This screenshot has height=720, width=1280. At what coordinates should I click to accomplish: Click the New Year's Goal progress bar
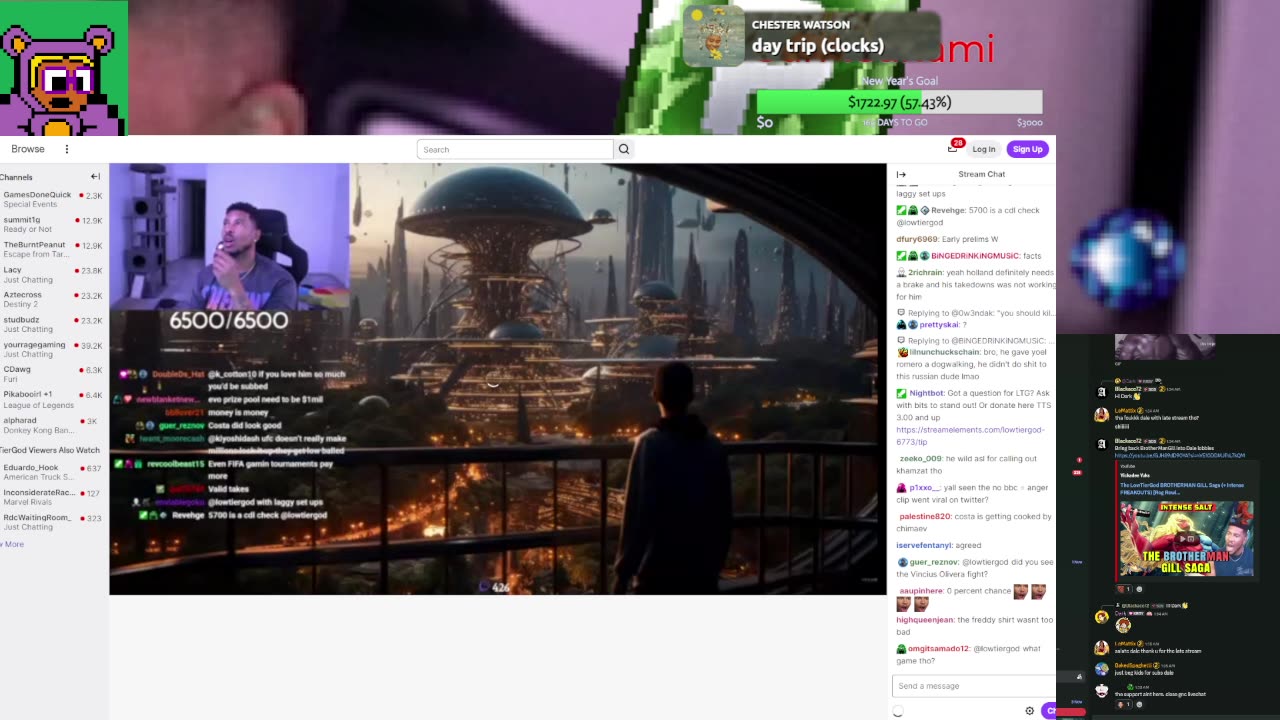click(x=899, y=102)
